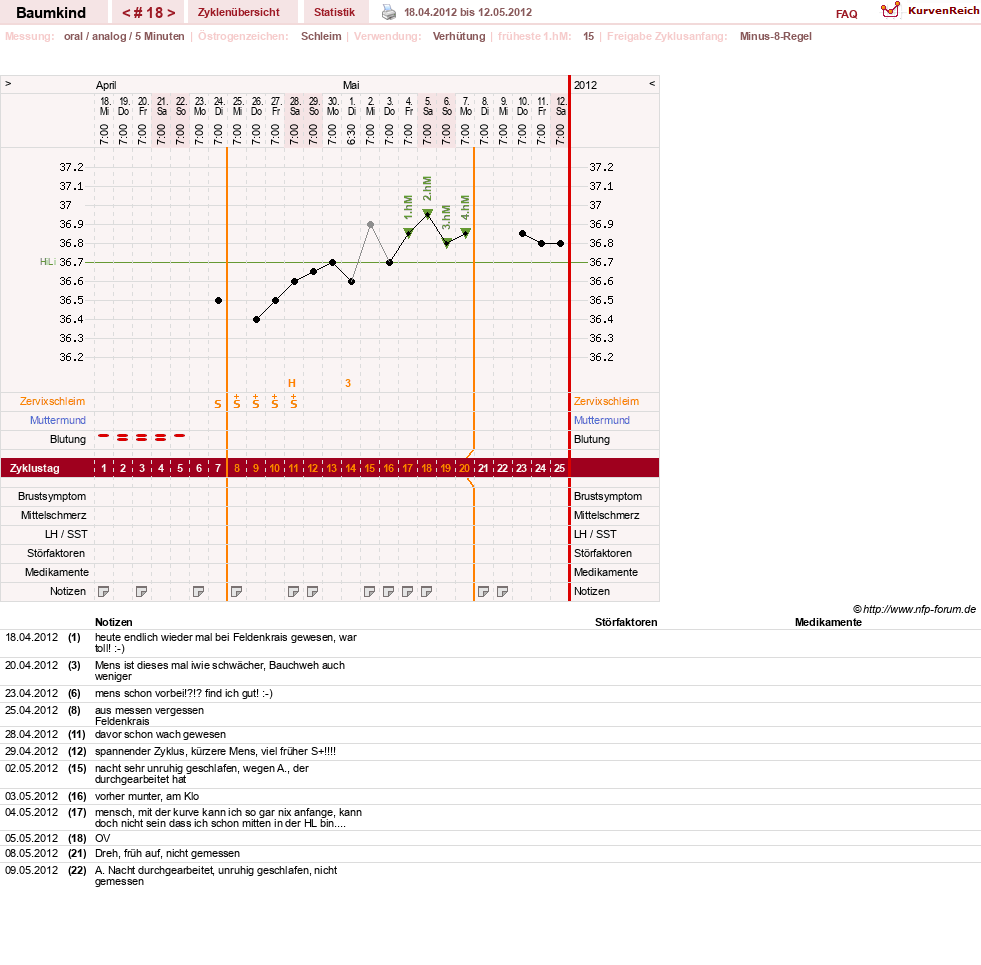981x965 pixels.
Task: Click the 6:30 measurement time on 1. Di
Action: pos(352,134)
